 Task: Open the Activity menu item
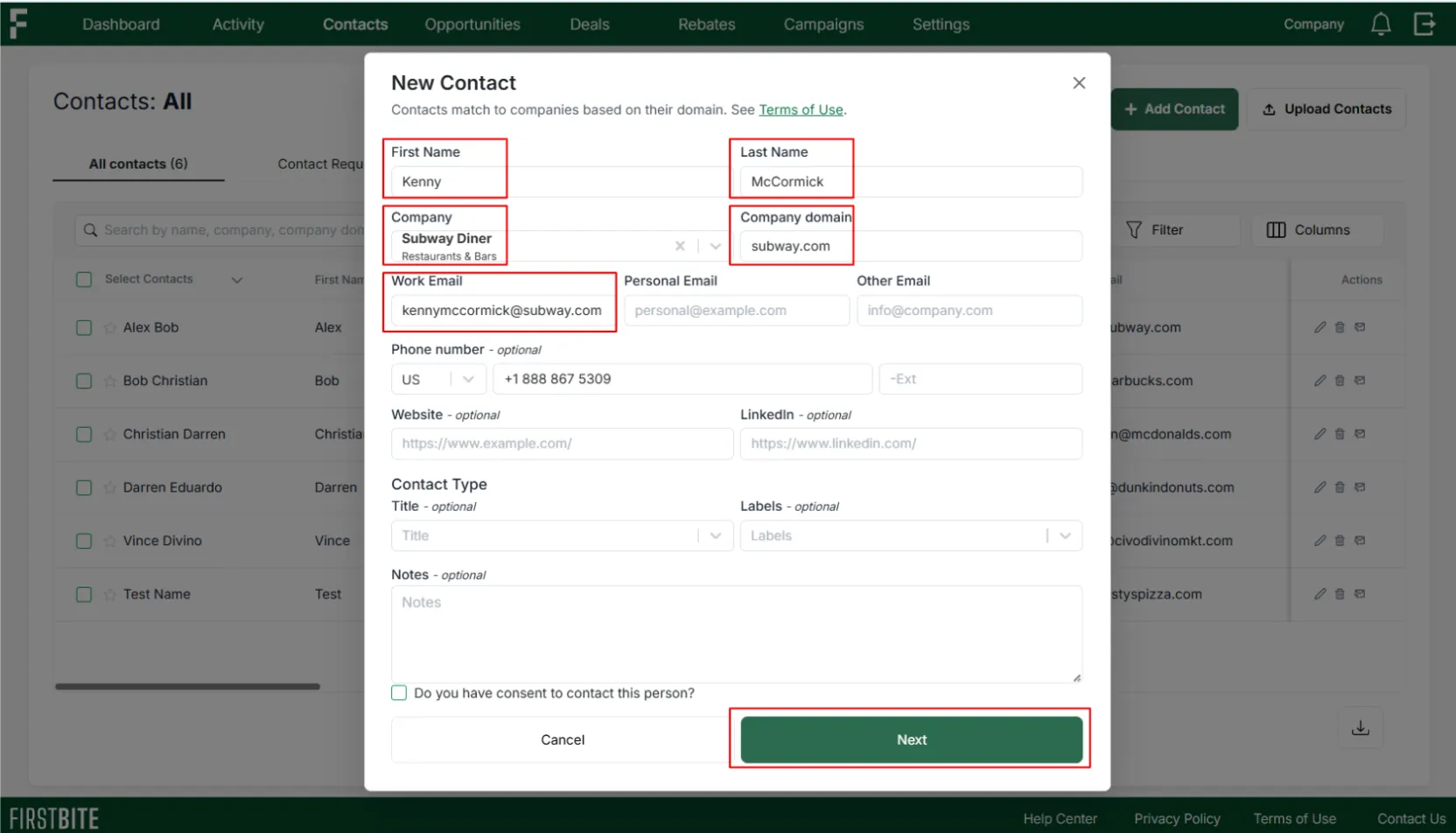pos(238,24)
